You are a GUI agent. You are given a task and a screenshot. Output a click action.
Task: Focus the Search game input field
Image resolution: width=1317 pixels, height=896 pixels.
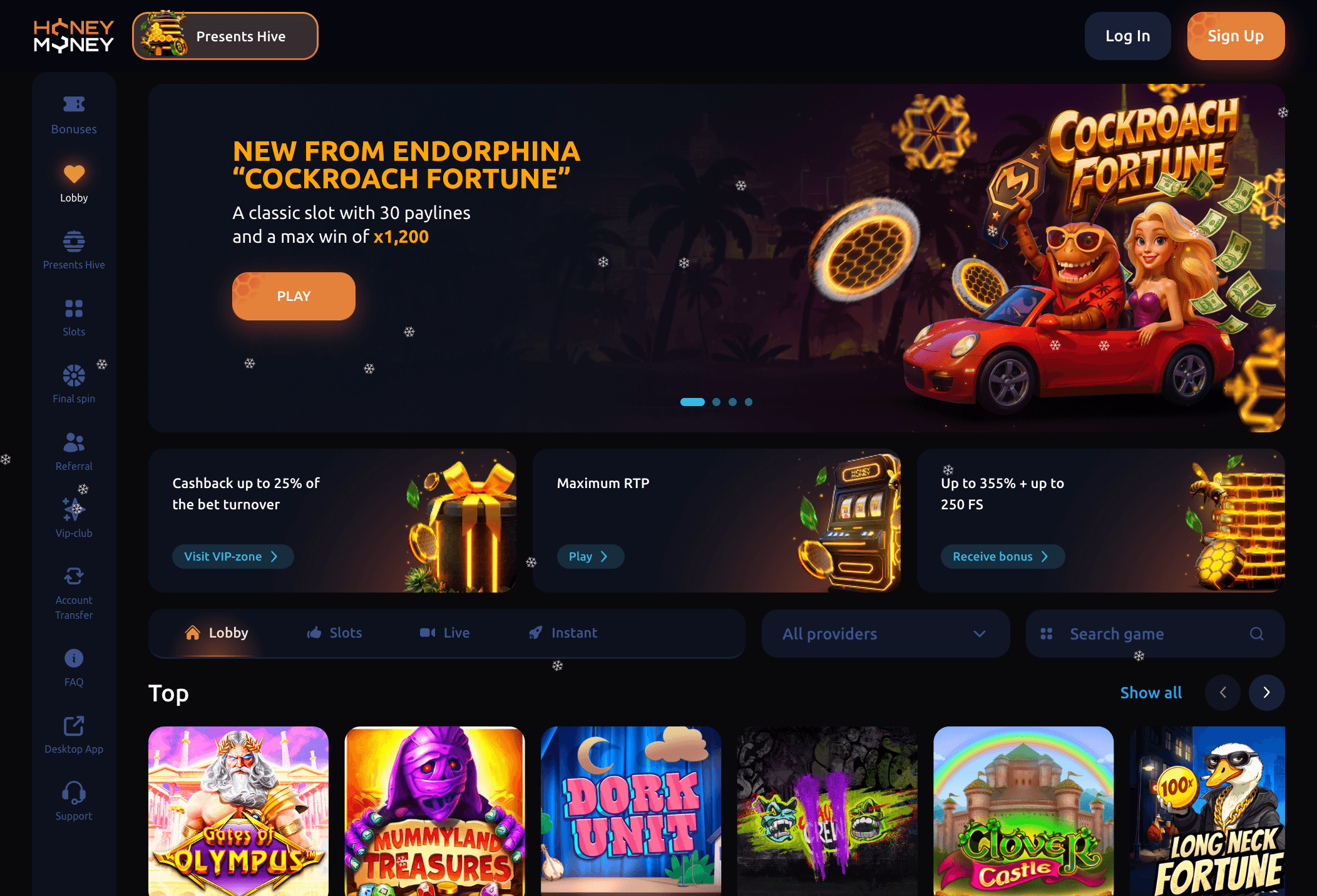1155,634
